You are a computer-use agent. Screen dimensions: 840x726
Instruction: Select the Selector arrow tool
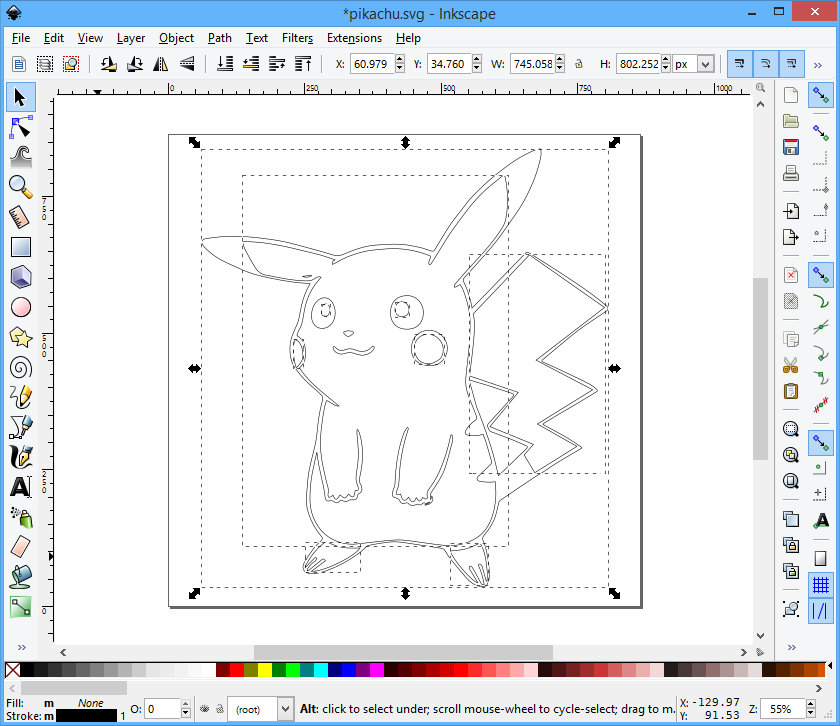pyautogui.click(x=21, y=98)
